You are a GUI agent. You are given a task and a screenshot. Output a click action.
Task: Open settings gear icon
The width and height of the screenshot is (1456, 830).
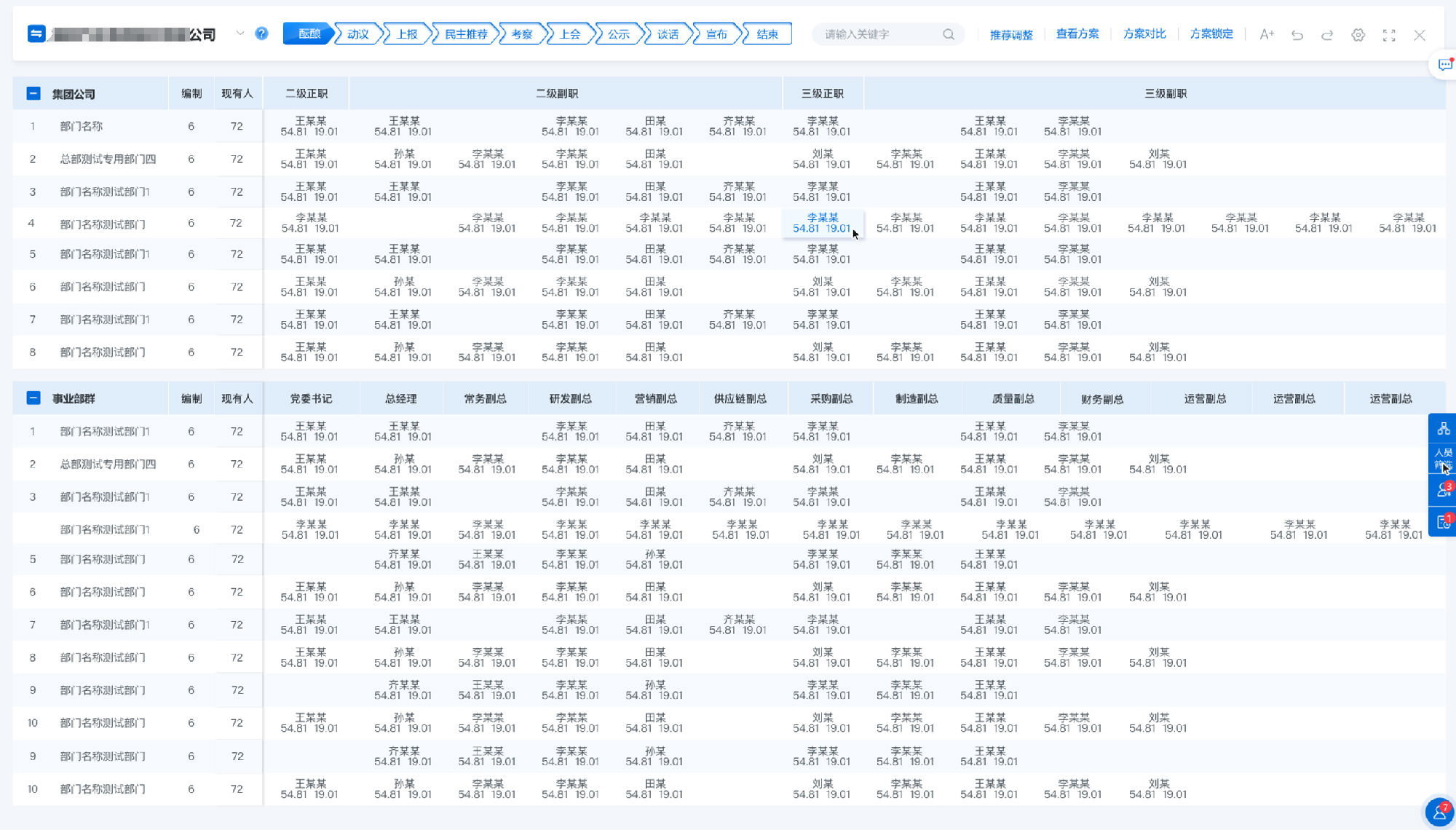click(1358, 34)
